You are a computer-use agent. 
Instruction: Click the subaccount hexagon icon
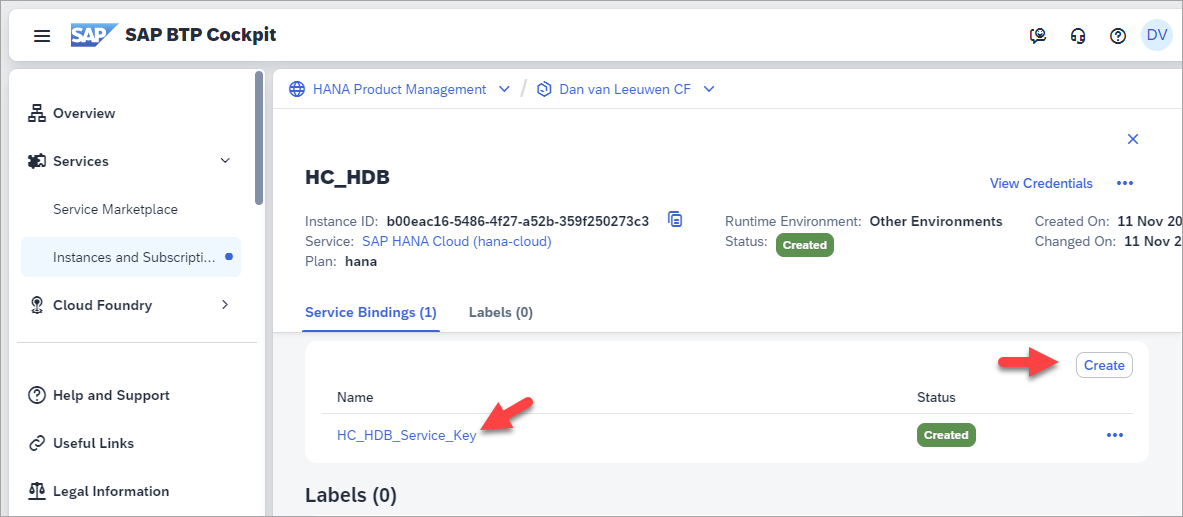click(545, 89)
